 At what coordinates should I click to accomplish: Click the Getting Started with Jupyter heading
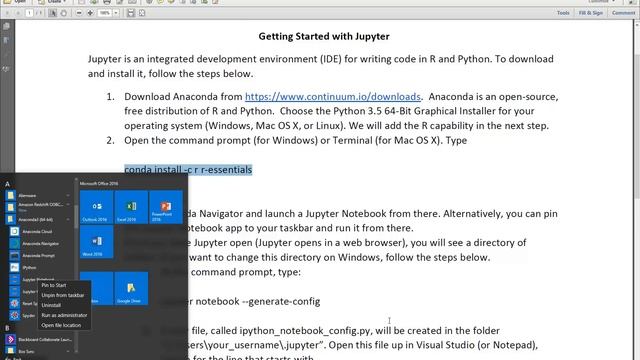click(x=324, y=36)
